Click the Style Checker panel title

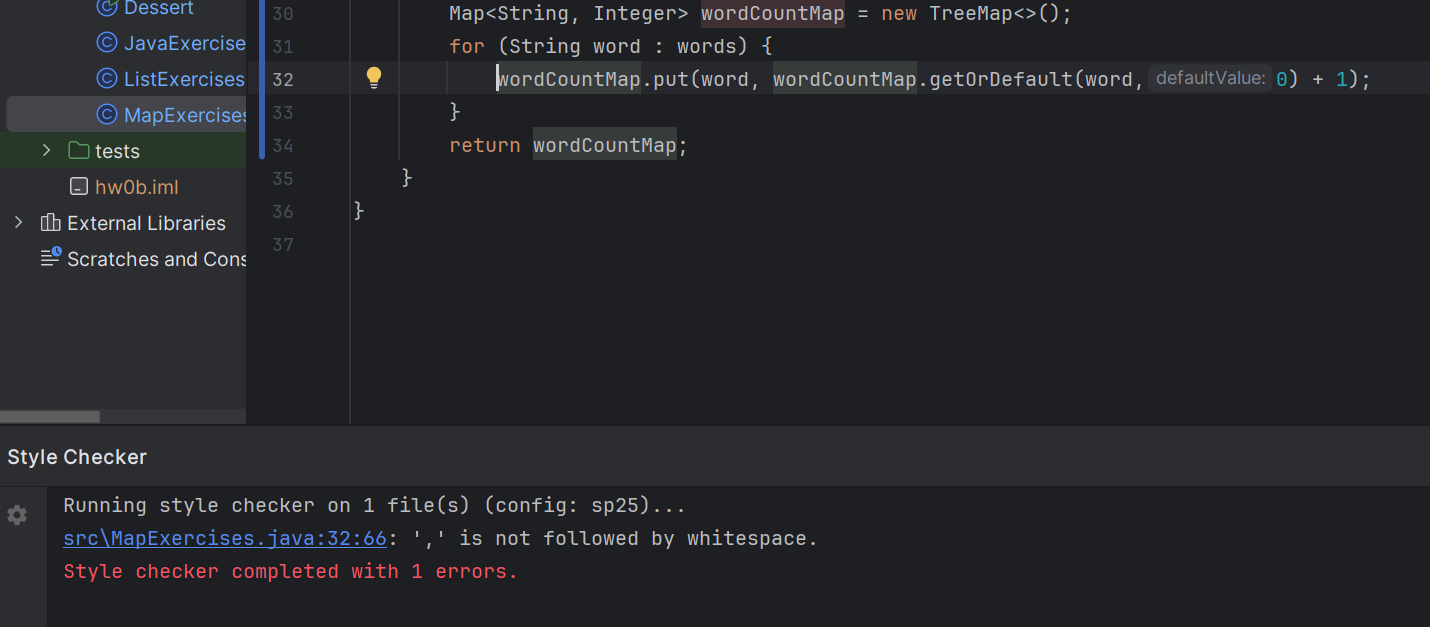77,455
